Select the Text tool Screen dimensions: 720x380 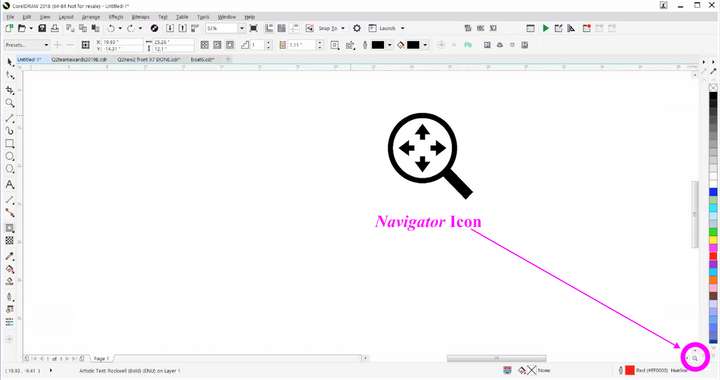tap(10, 184)
